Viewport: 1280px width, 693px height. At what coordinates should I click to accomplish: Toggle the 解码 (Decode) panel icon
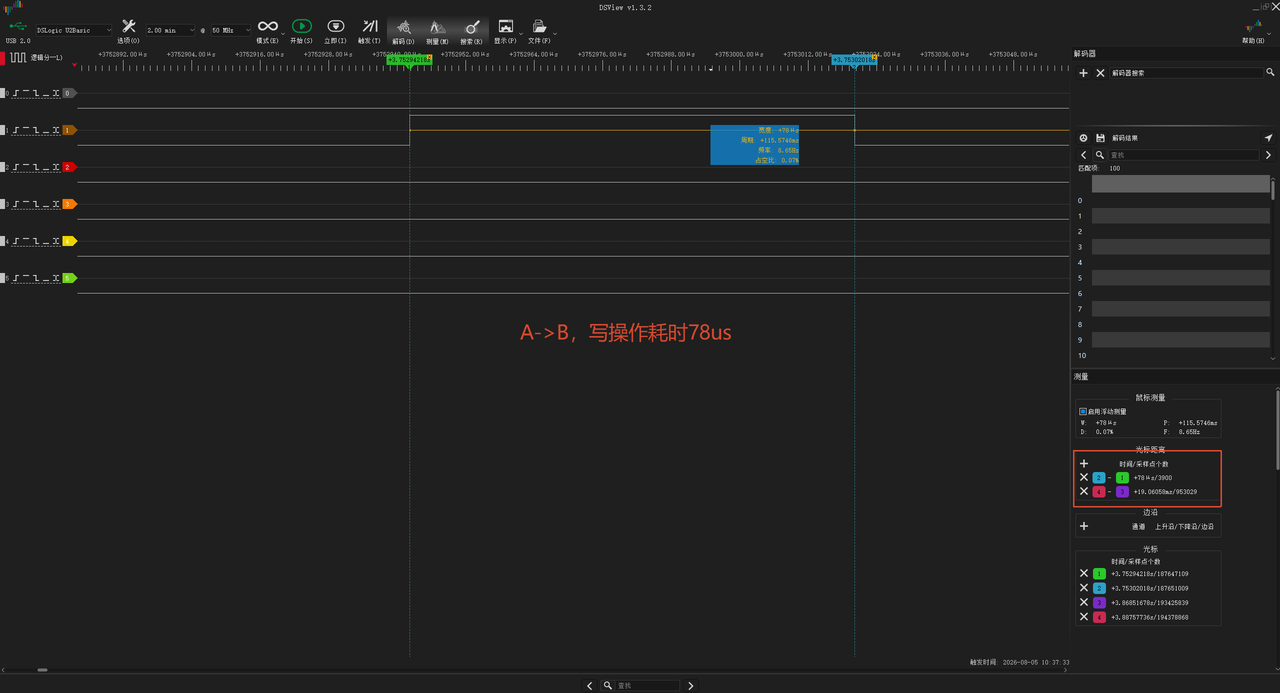point(404,26)
